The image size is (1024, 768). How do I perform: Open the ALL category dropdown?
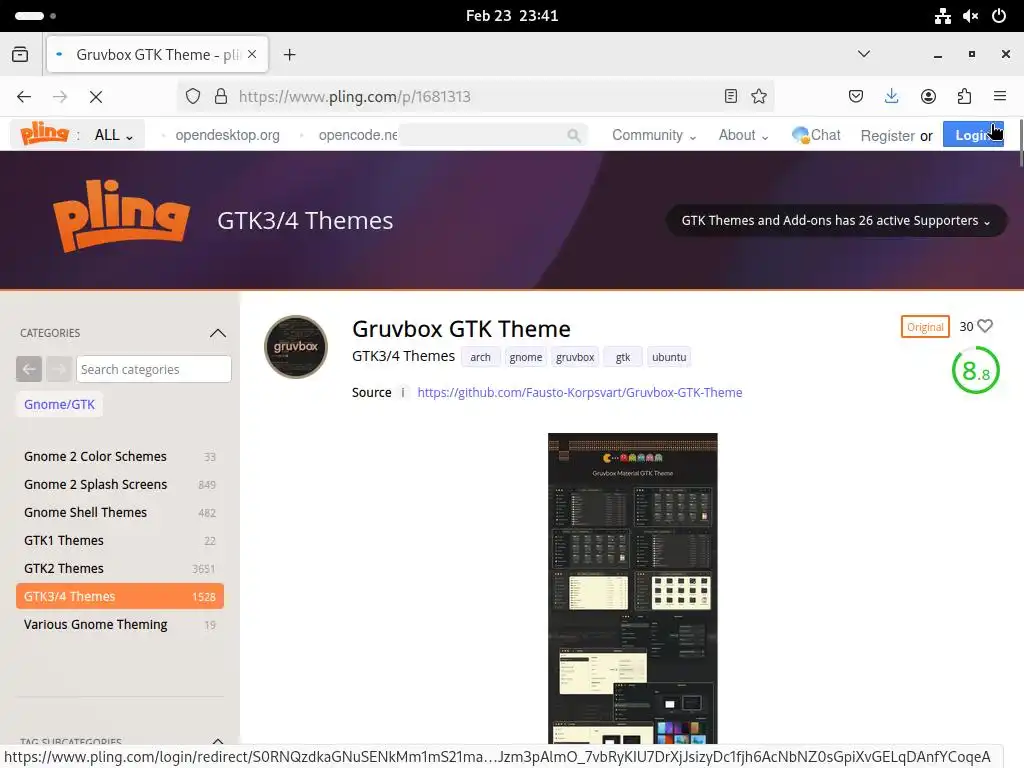pos(114,135)
